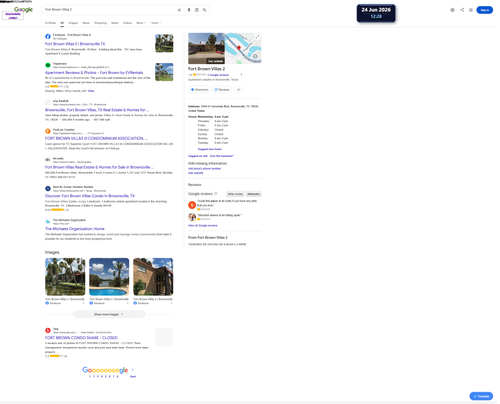Image resolution: width=500 pixels, height=404 pixels.
Task: Click info icon next to Google reviews
Action: coord(216,193)
